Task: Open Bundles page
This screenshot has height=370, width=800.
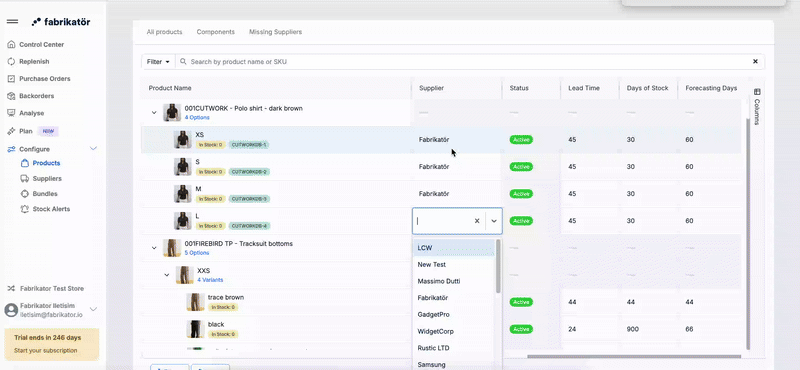Action: point(45,194)
